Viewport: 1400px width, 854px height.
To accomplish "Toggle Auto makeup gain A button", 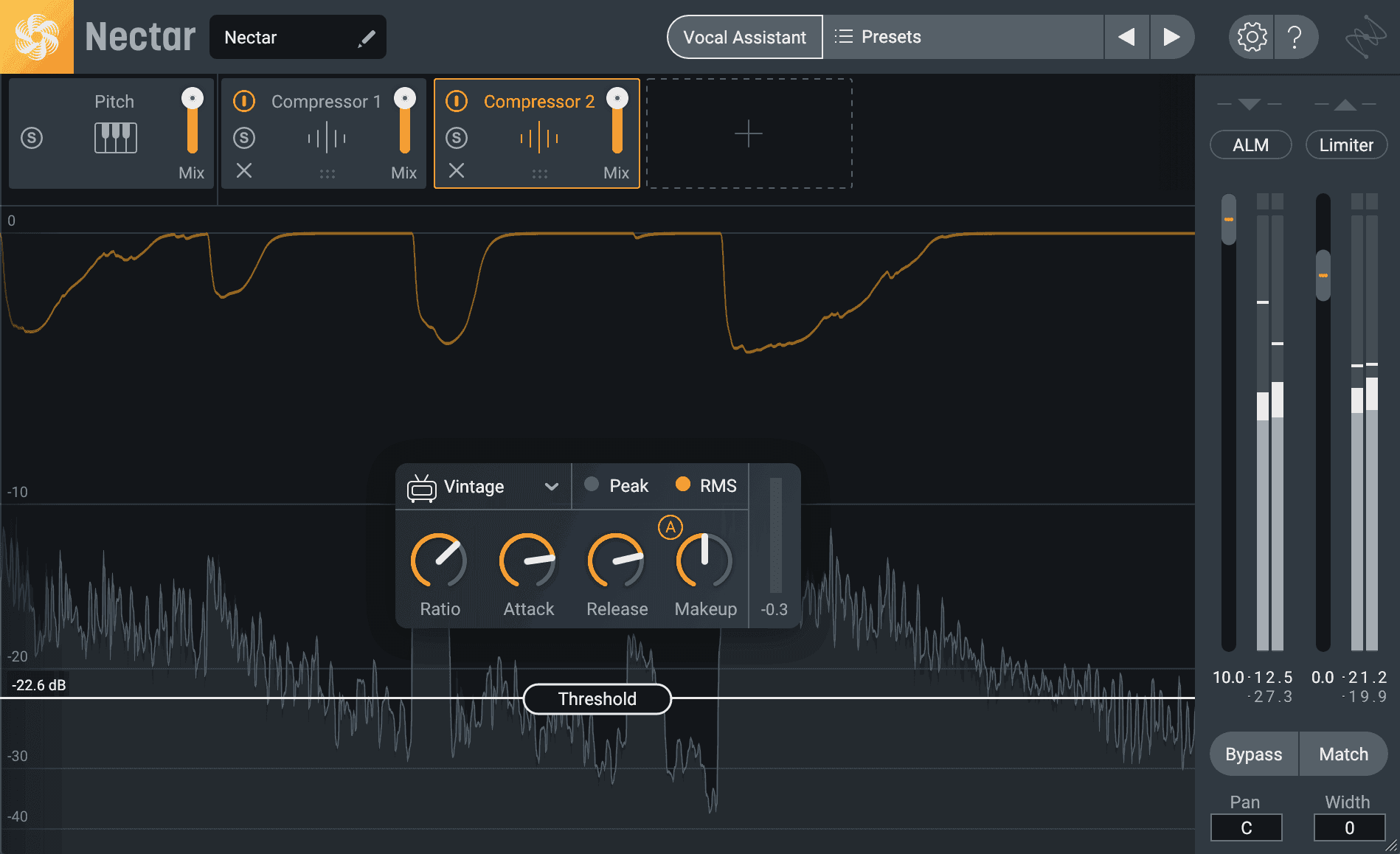I will [670, 527].
